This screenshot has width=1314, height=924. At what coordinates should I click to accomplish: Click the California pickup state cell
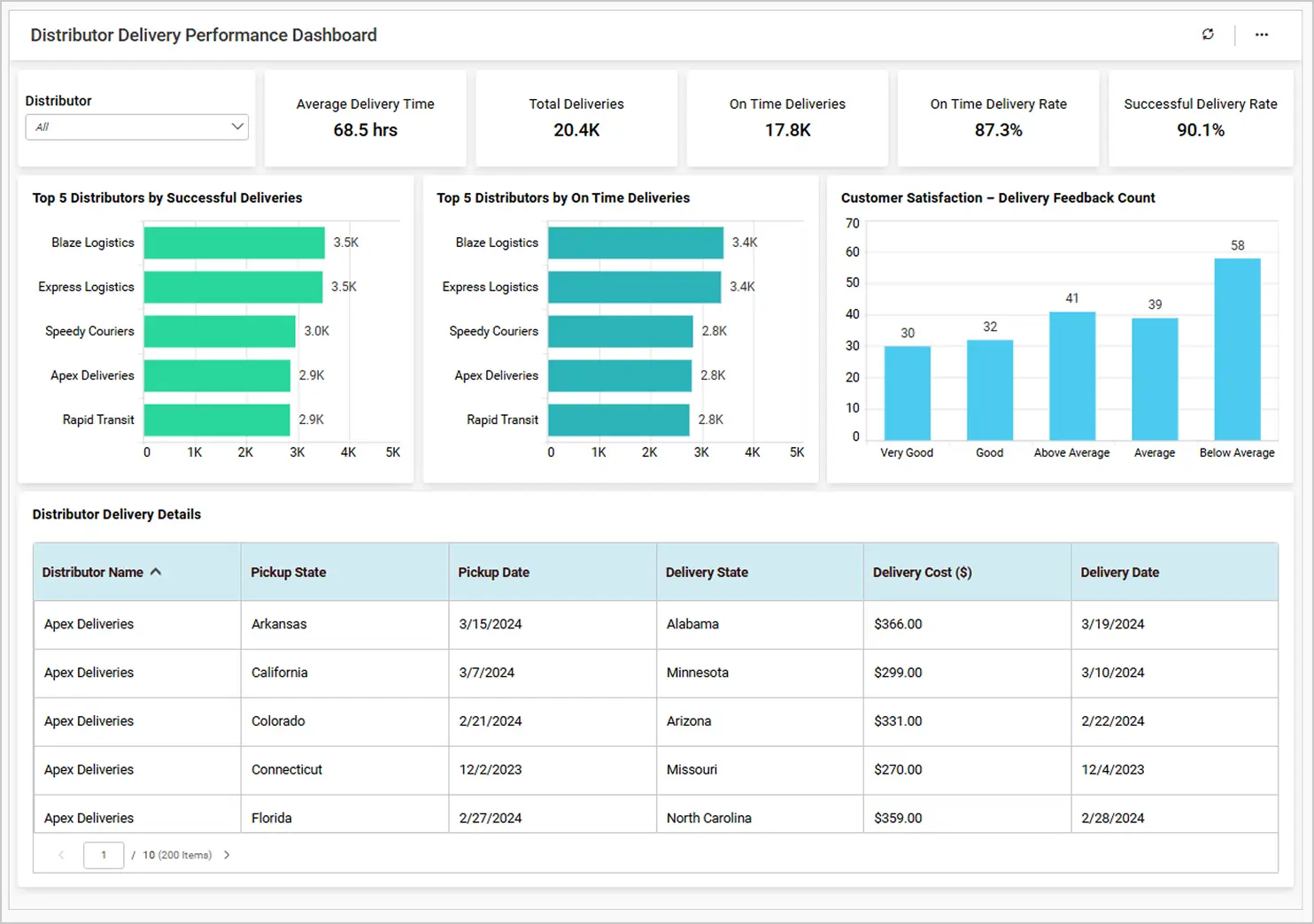(x=344, y=674)
